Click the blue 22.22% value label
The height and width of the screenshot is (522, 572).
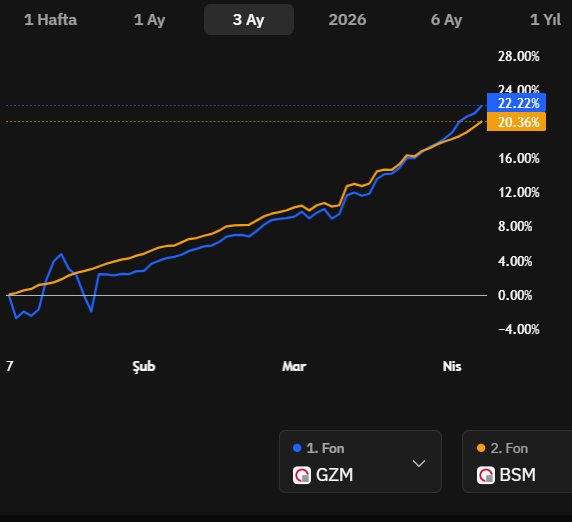(x=517, y=103)
